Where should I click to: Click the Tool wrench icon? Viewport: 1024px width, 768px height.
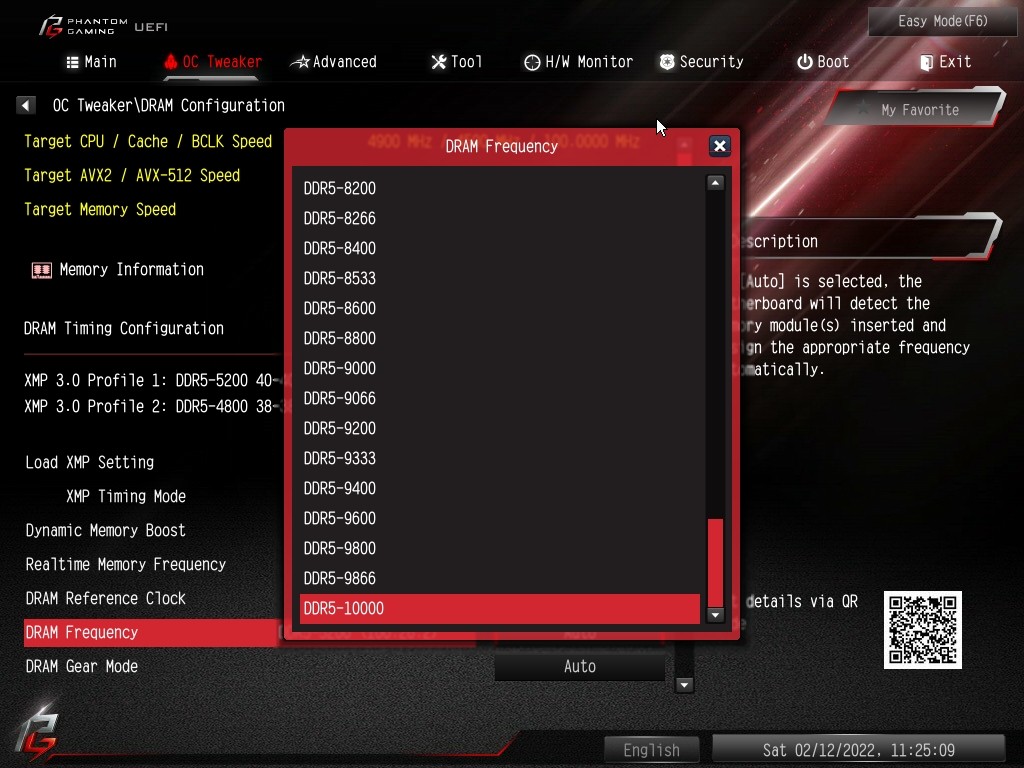[439, 62]
